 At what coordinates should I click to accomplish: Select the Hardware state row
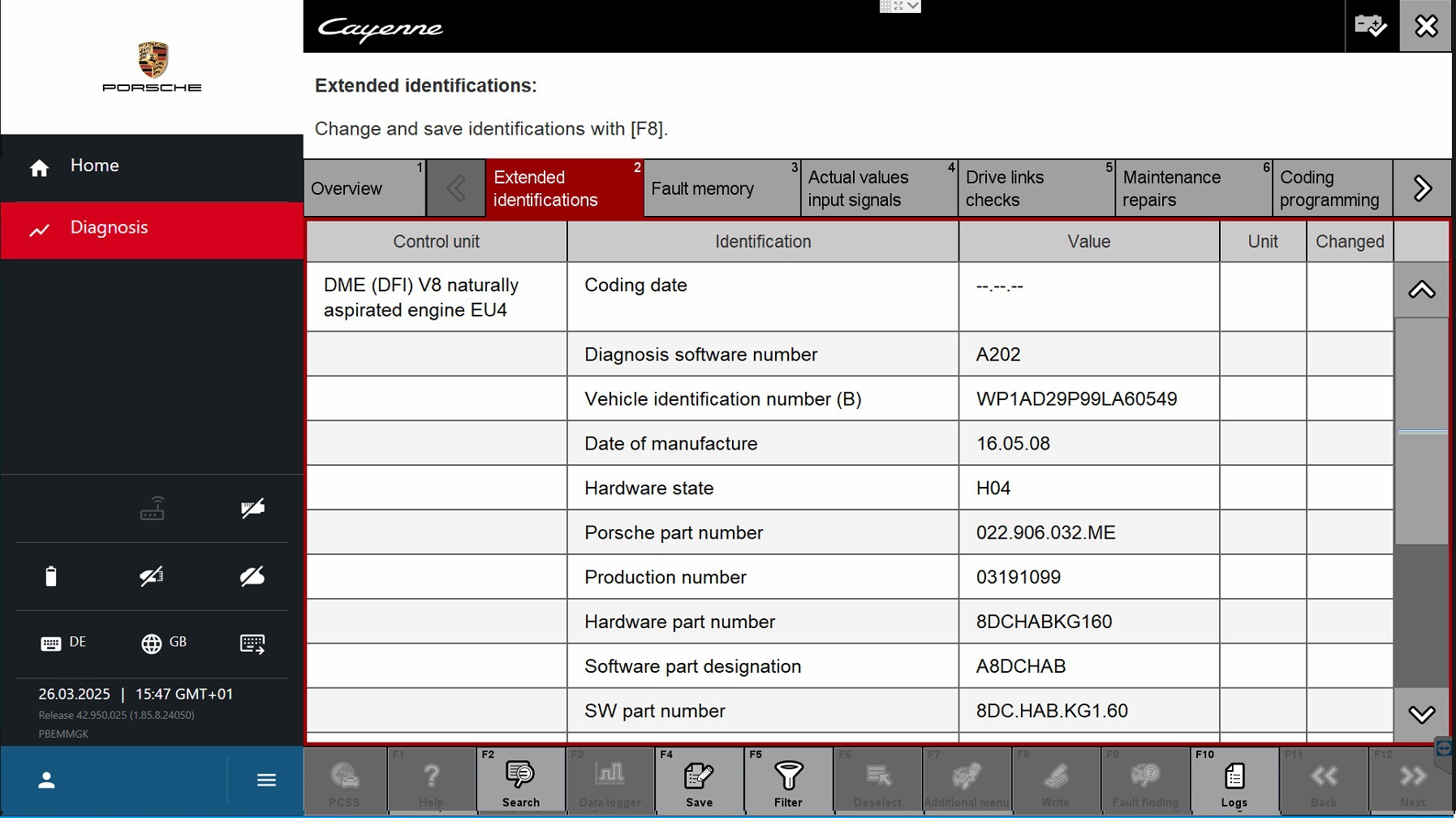tap(850, 488)
